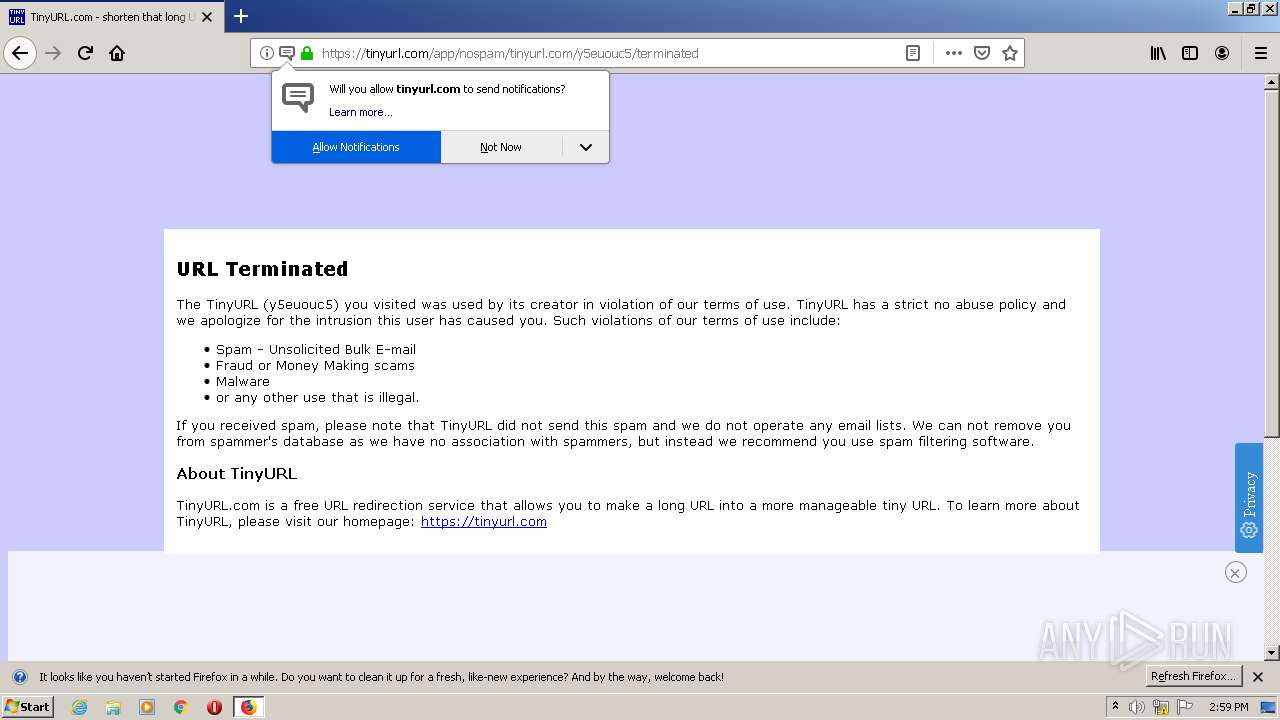
Task: Click the forward navigation arrow
Action: click(x=53, y=53)
